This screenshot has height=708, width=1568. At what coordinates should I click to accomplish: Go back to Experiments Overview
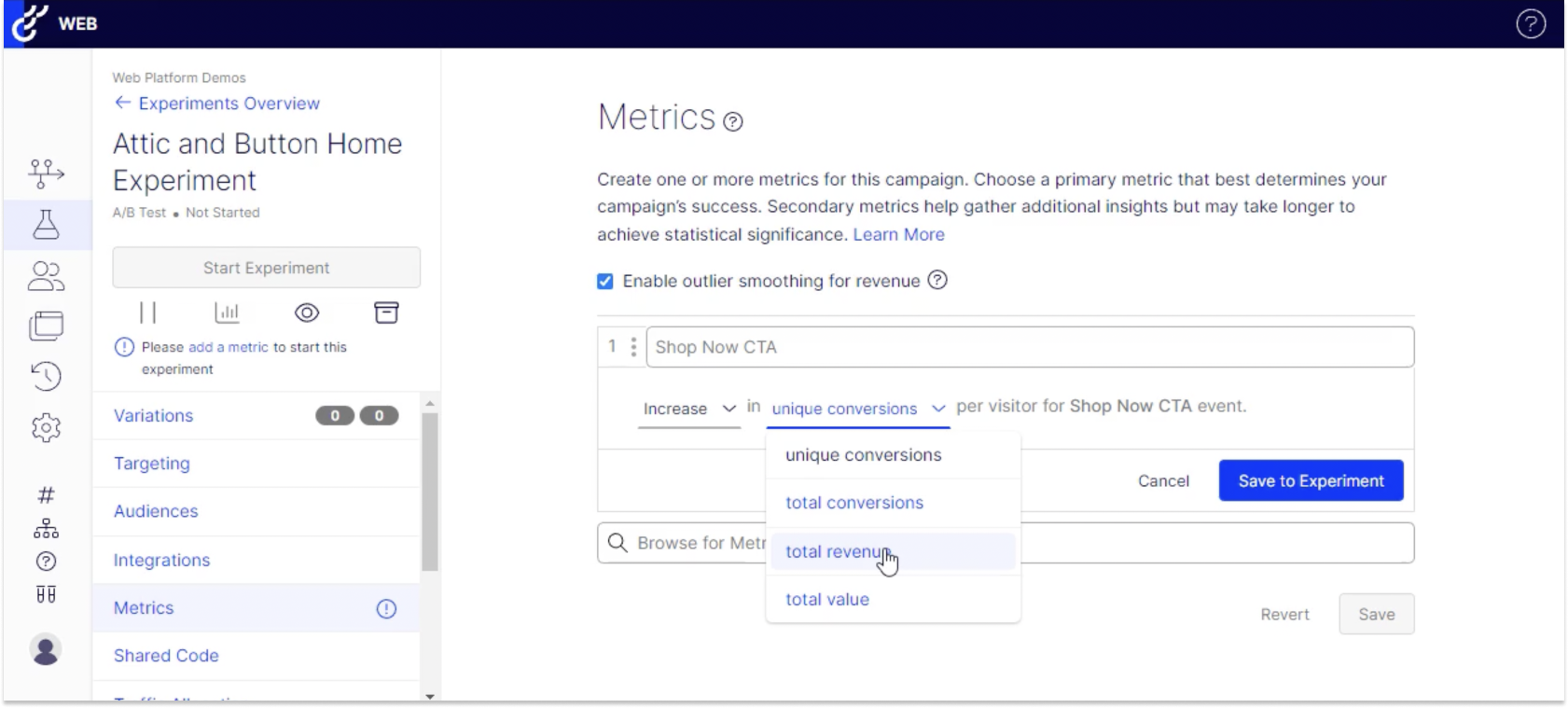tap(217, 104)
